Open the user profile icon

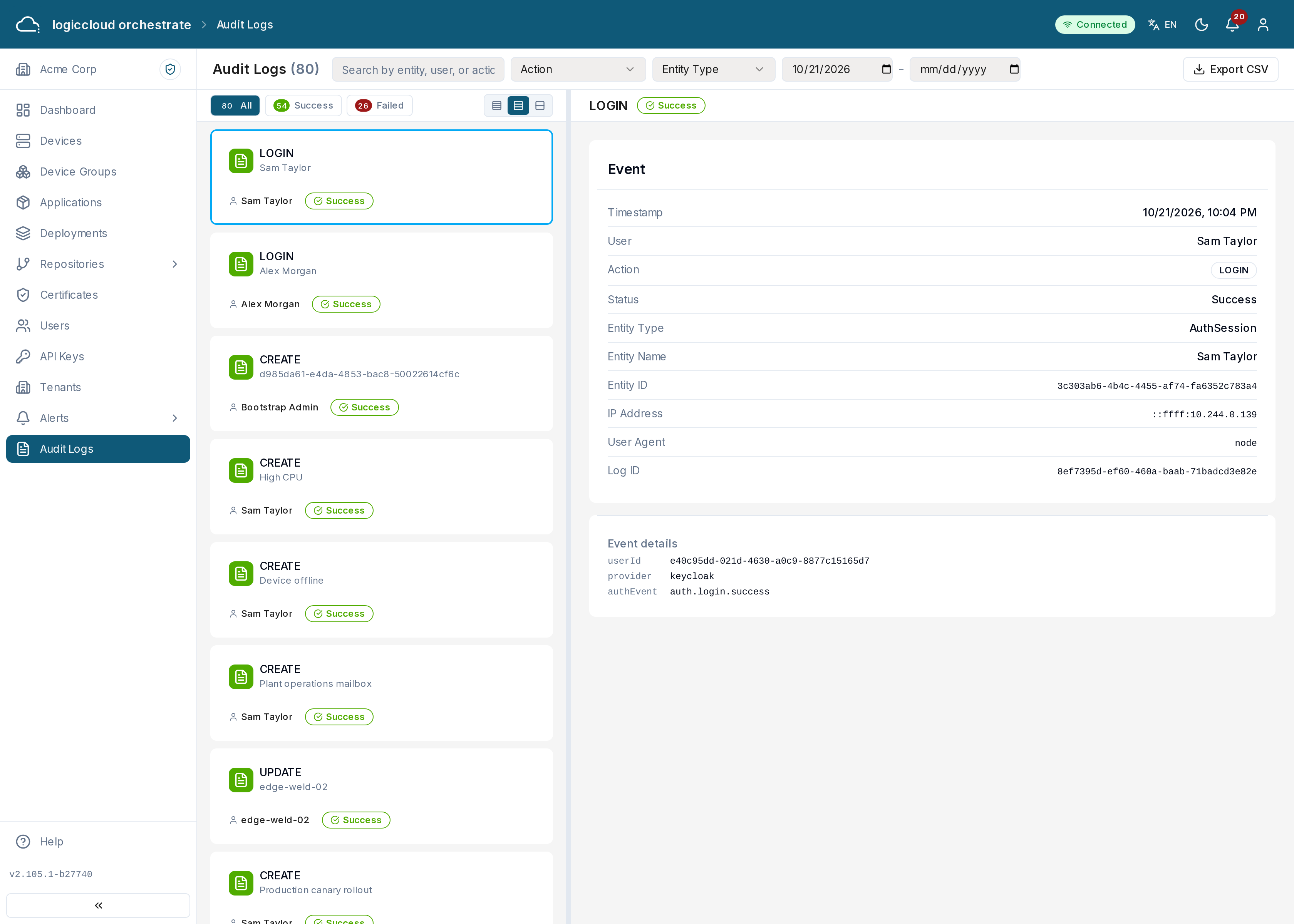pos(1263,25)
